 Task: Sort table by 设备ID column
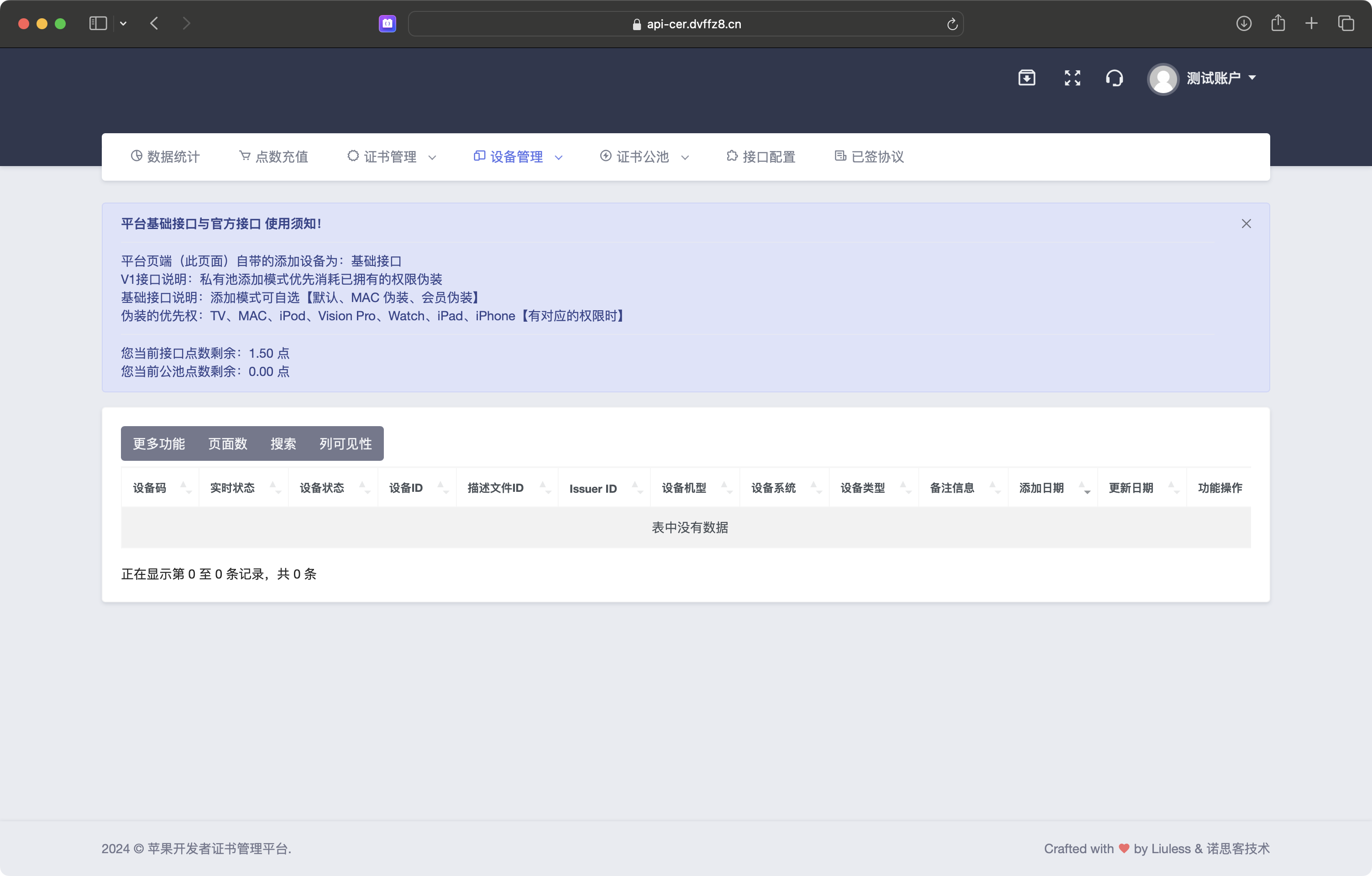pos(417,488)
